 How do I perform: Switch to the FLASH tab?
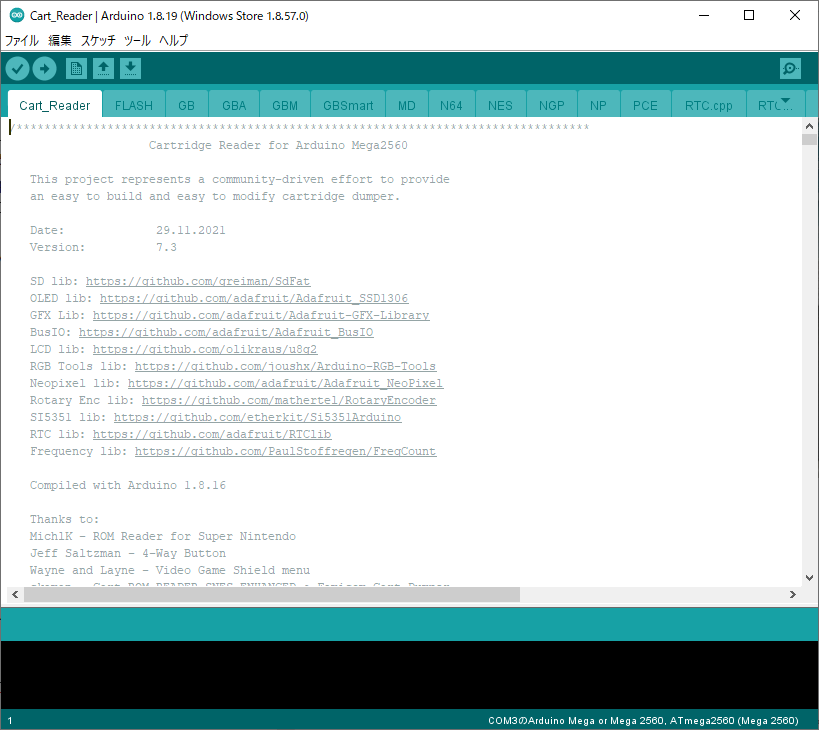[x=134, y=105]
